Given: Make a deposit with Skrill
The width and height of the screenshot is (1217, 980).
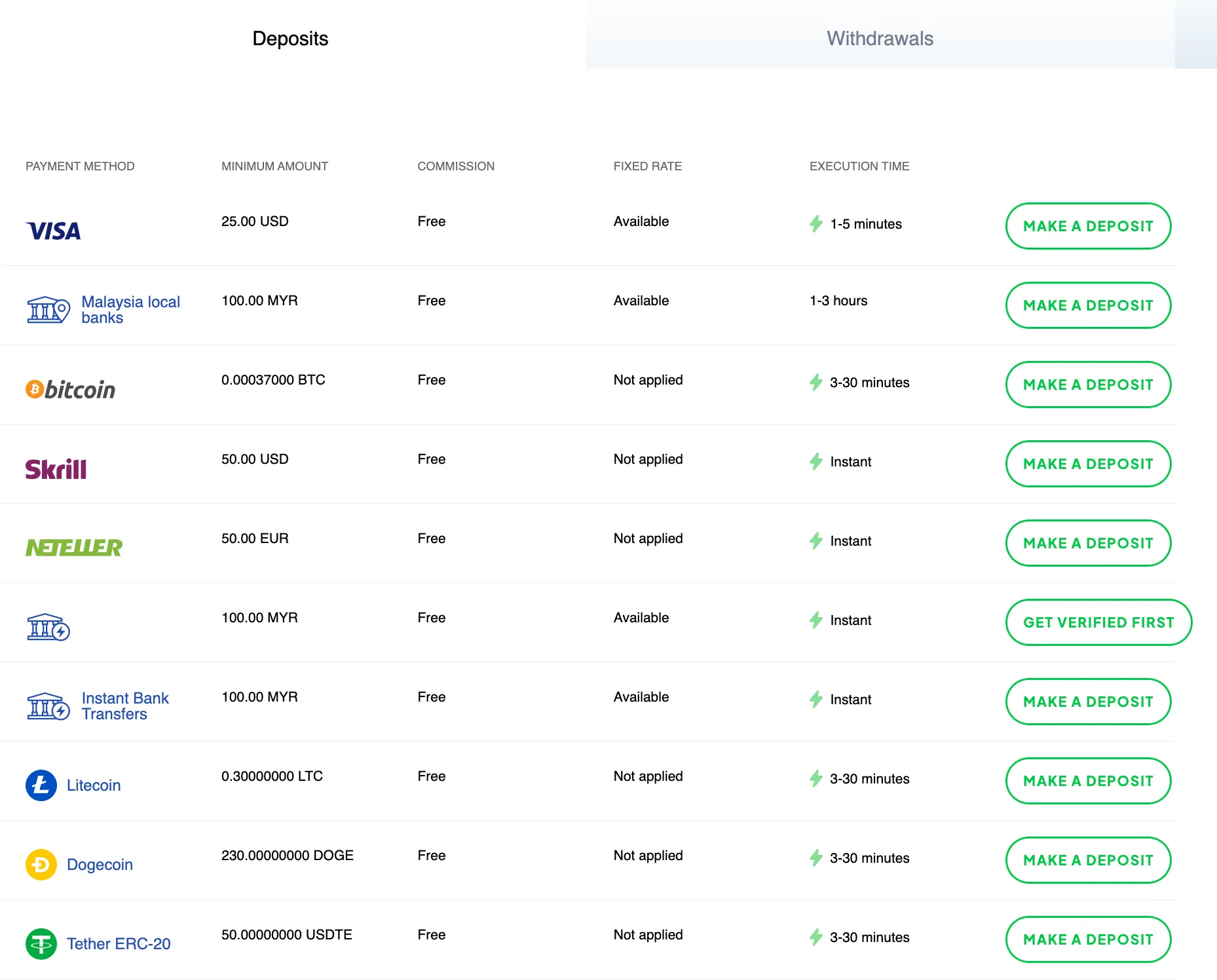Looking at the screenshot, I should click(x=1088, y=464).
